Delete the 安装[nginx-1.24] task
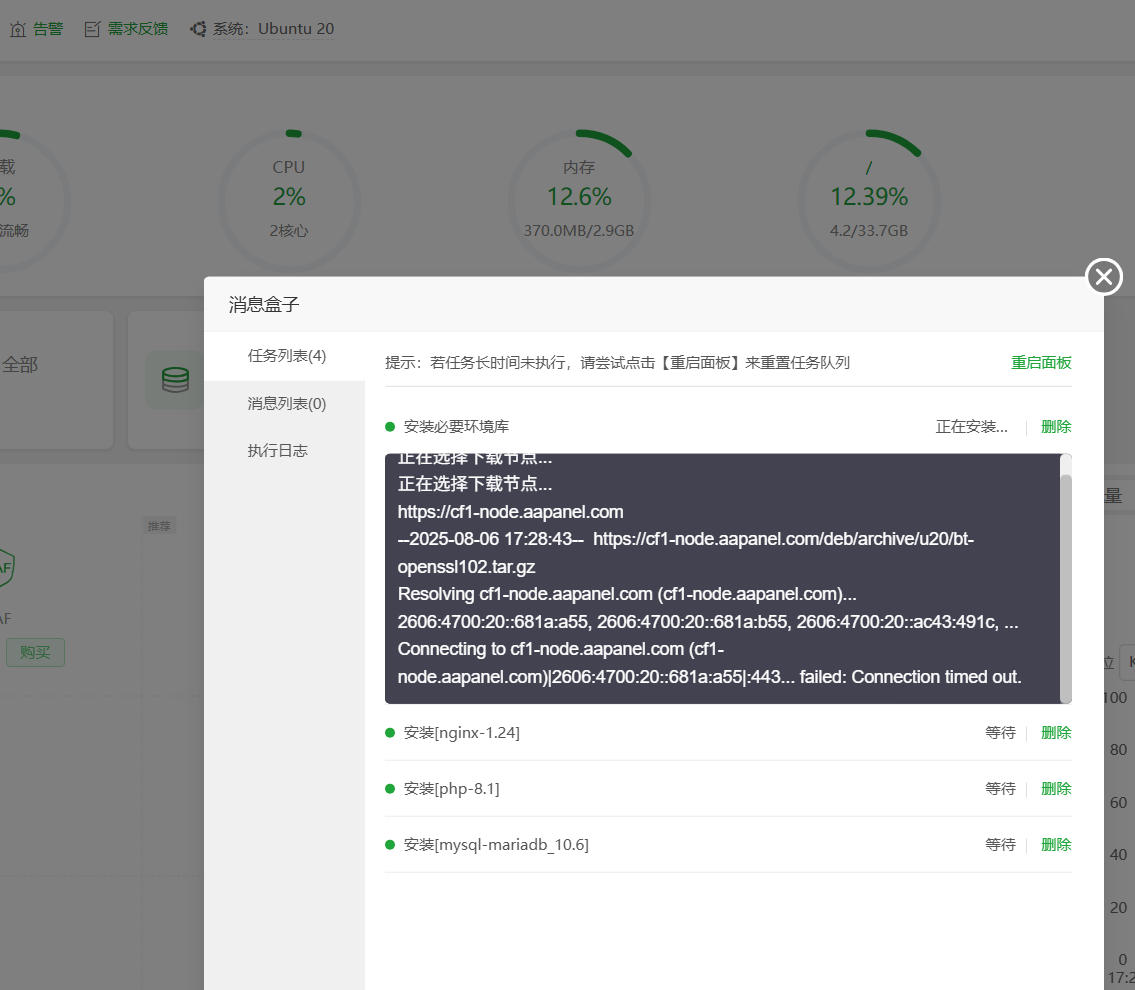Viewport: 1135px width, 990px height. click(1056, 733)
